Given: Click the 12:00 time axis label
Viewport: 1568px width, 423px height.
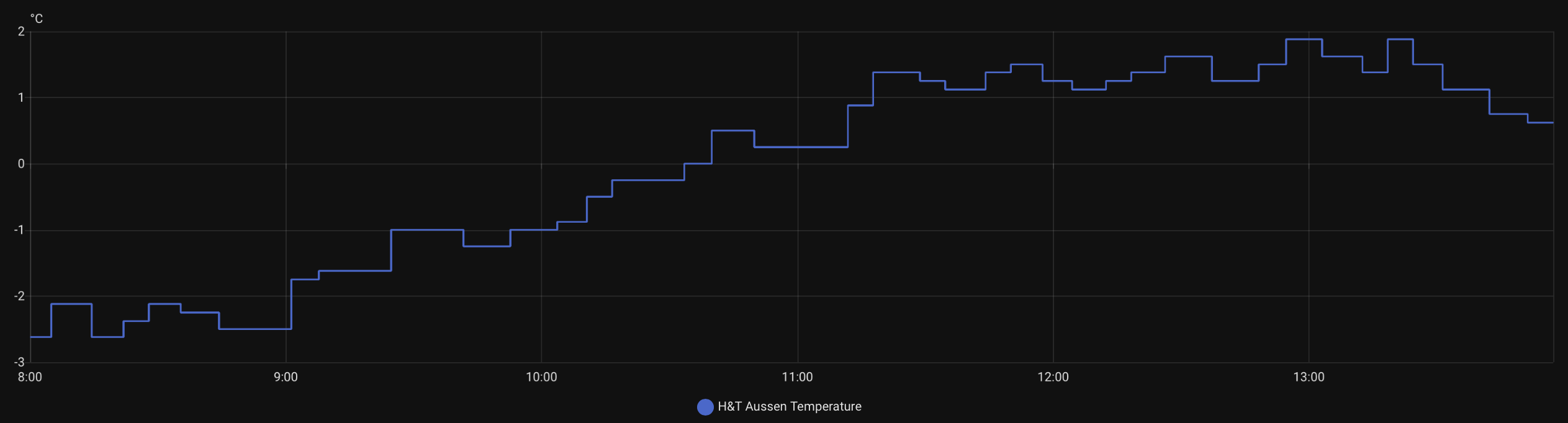Looking at the screenshot, I should click(1053, 377).
